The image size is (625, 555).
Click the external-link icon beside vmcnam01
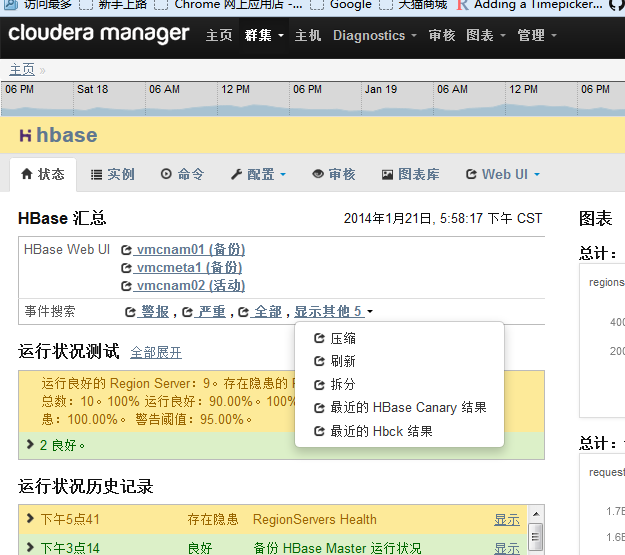(x=126, y=250)
